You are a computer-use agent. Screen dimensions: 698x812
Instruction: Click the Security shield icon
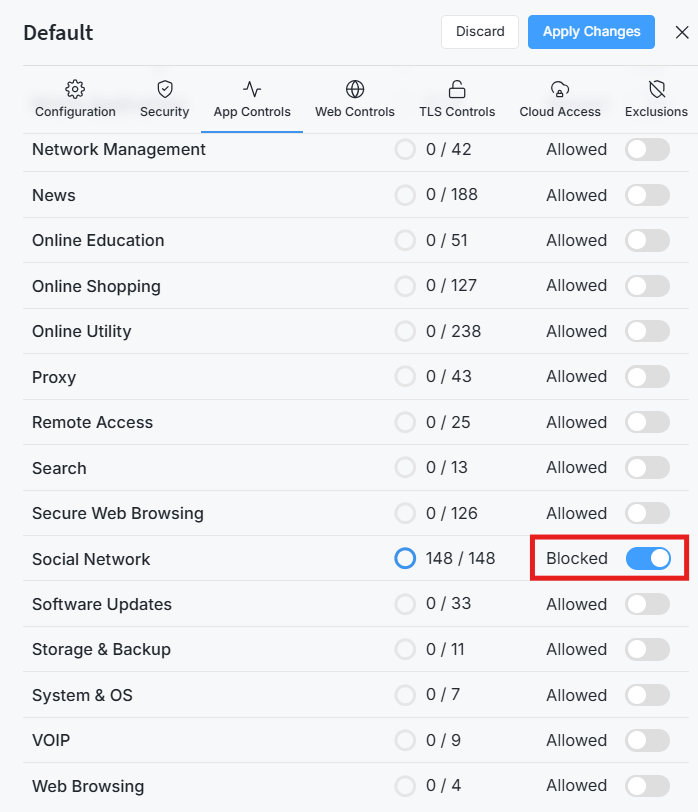165,89
